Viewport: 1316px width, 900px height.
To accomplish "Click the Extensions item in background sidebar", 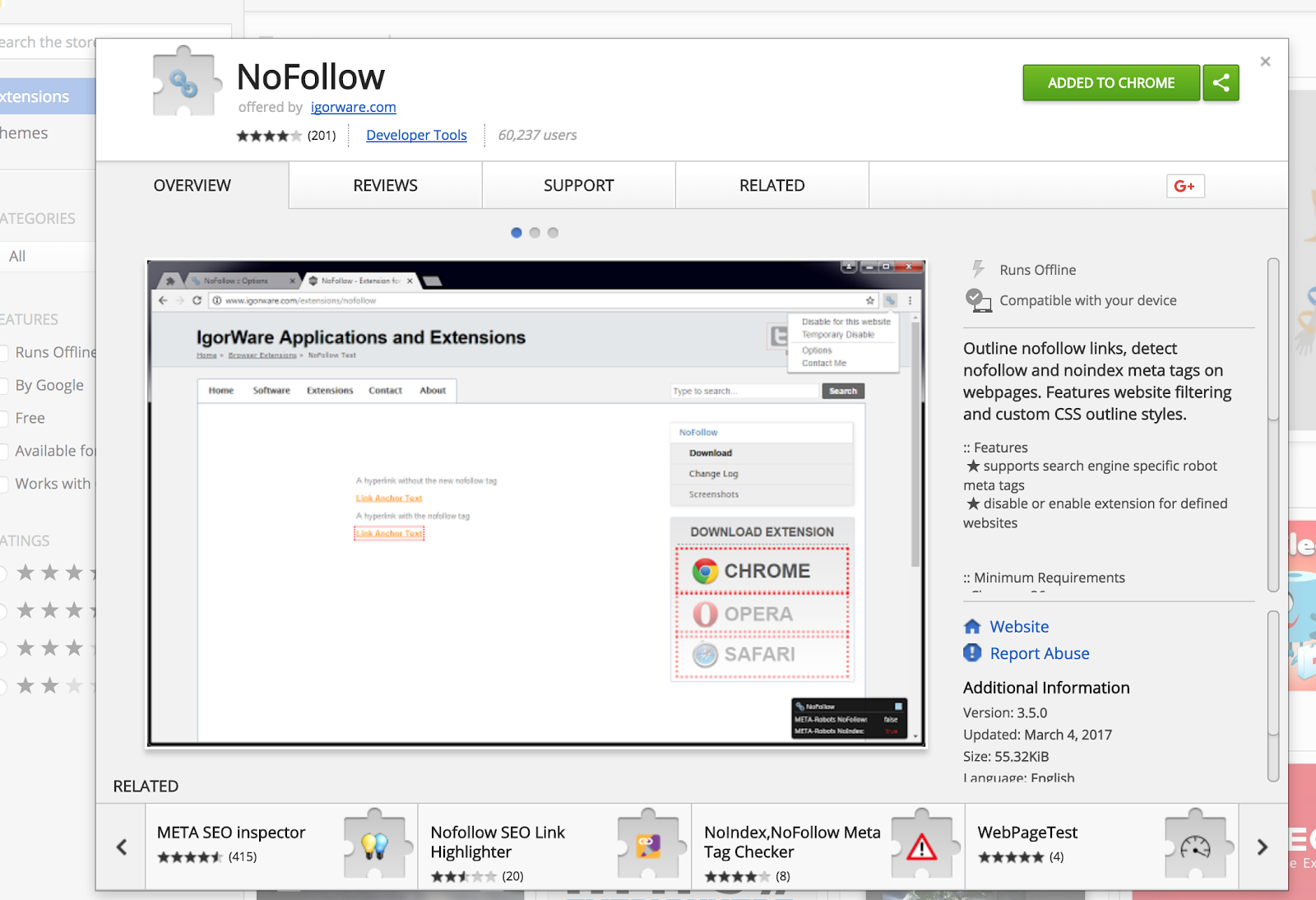I will coord(48,96).
